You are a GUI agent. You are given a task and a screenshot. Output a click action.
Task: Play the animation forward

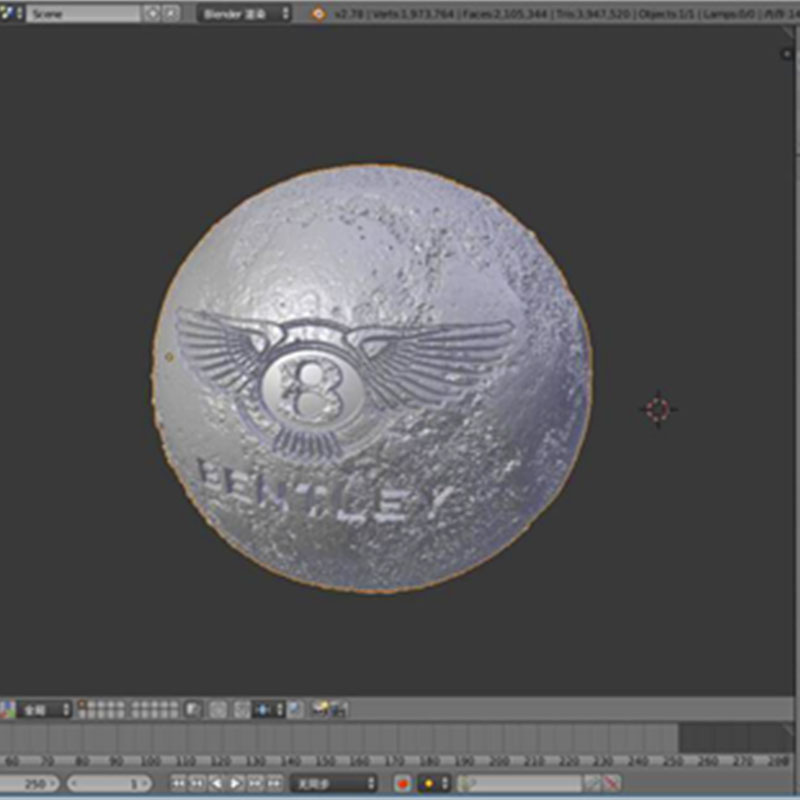coord(236,783)
